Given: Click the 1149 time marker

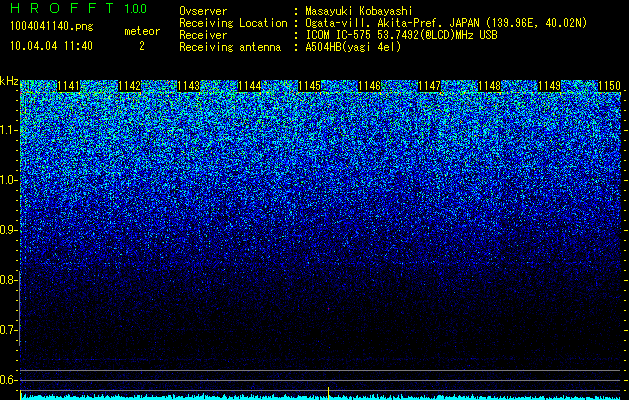Looking at the screenshot, I should (549, 86).
